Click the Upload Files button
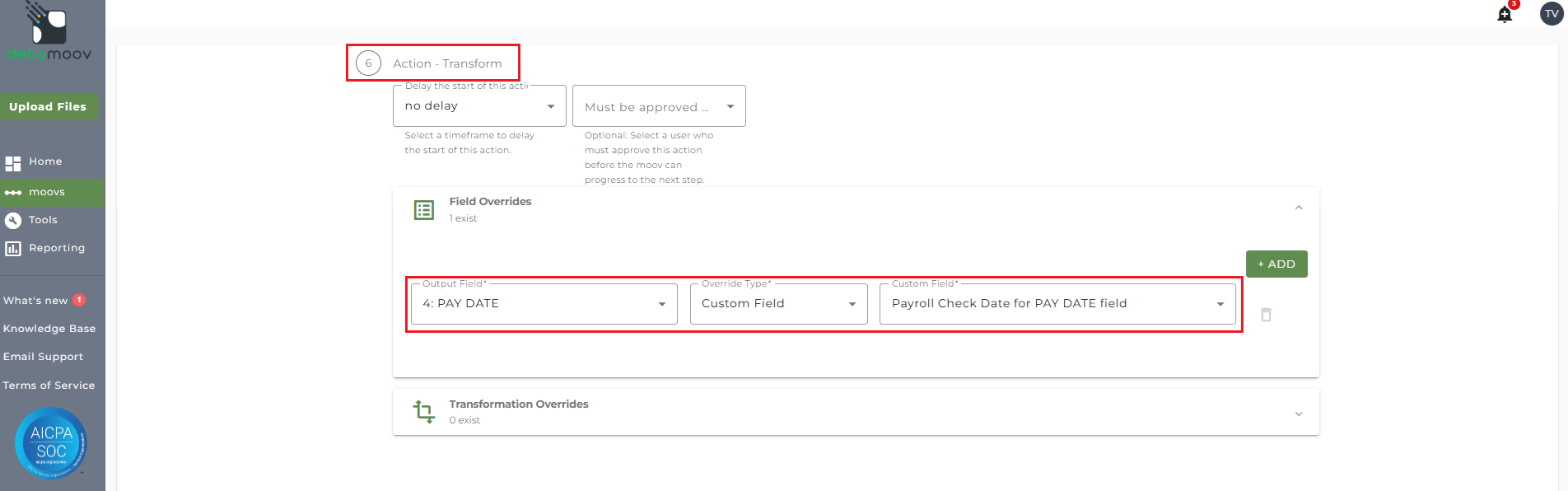The height and width of the screenshot is (491, 1568). [48, 106]
